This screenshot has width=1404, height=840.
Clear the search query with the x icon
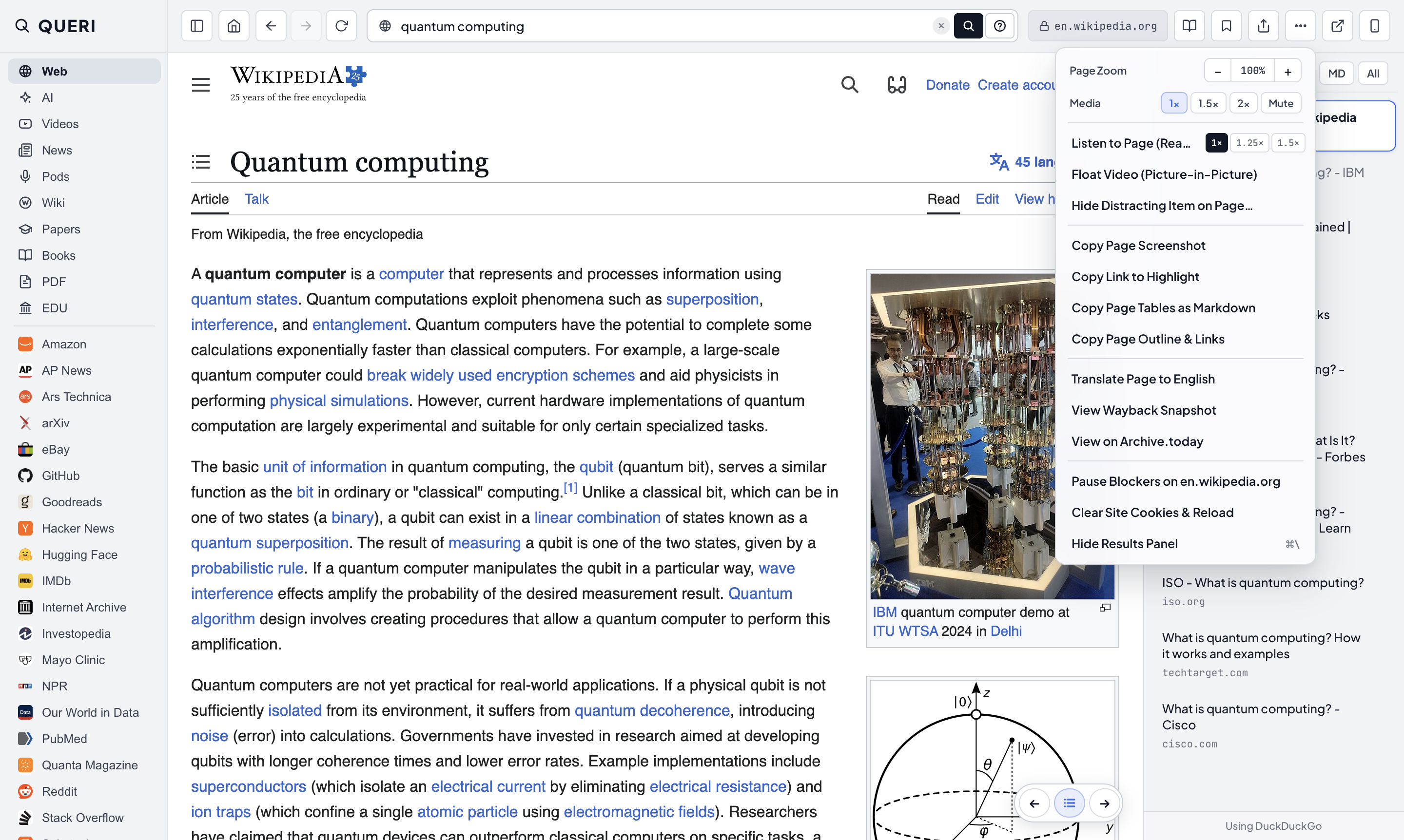(x=941, y=26)
